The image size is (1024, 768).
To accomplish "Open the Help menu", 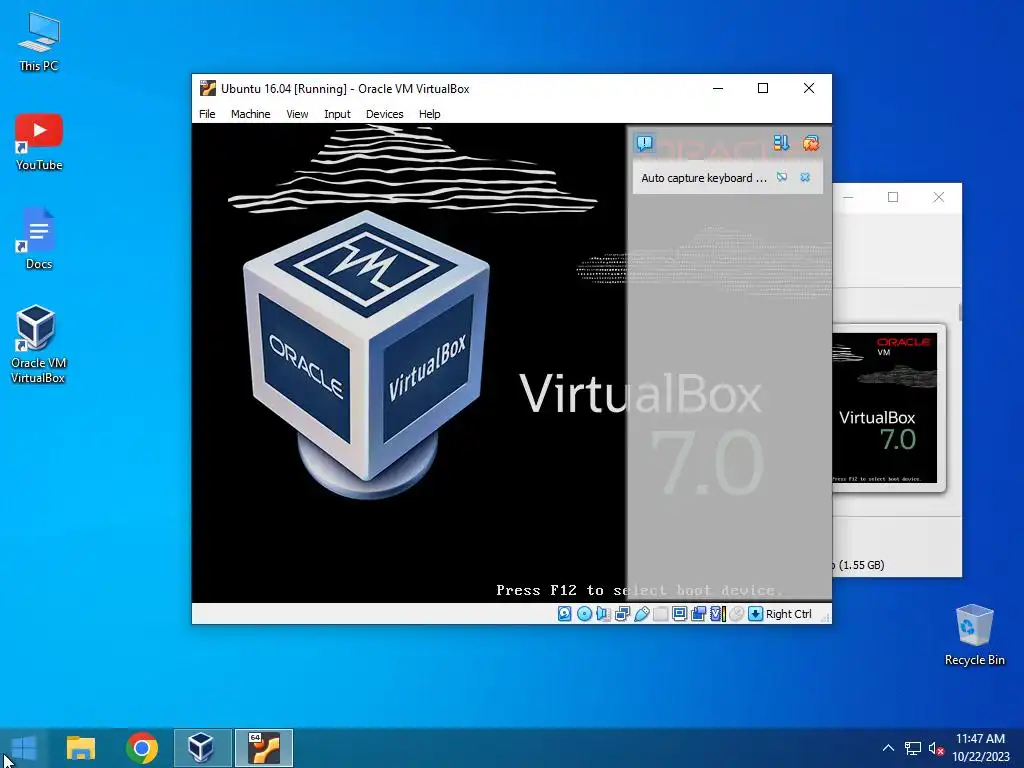I will [430, 114].
